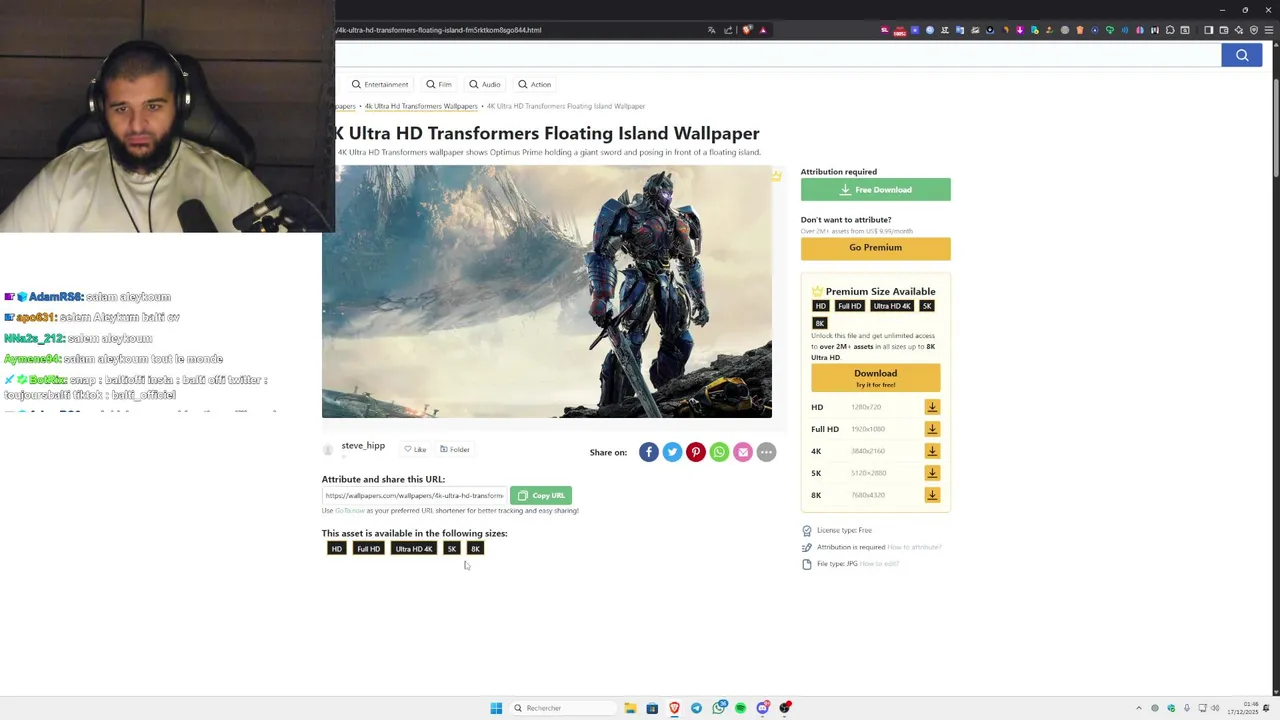Screen dimensions: 1280x720
Task: Download the 5K 5120x2880 size
Action: coord(932,473)
